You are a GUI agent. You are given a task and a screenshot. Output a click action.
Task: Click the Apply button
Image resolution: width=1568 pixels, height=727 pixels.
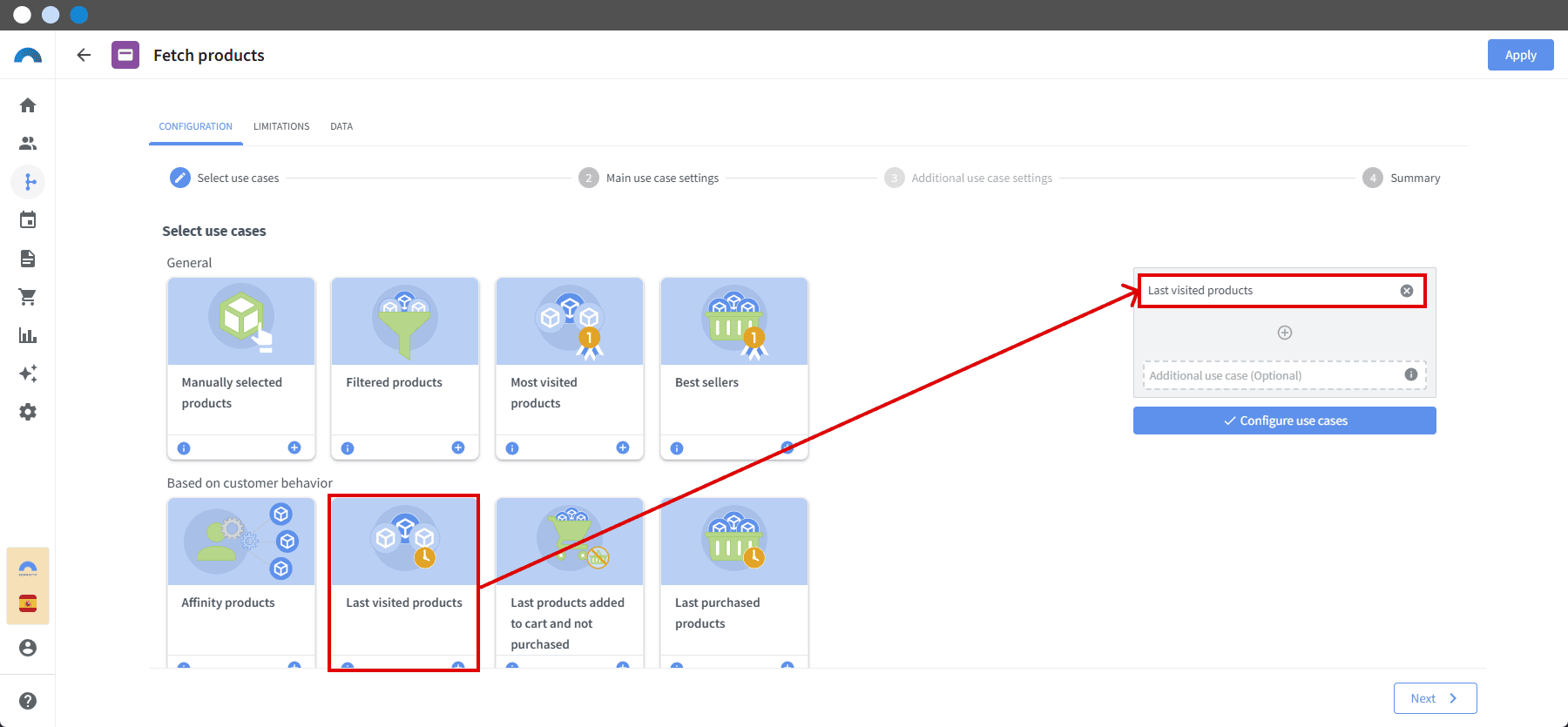tap(1521, 55)
